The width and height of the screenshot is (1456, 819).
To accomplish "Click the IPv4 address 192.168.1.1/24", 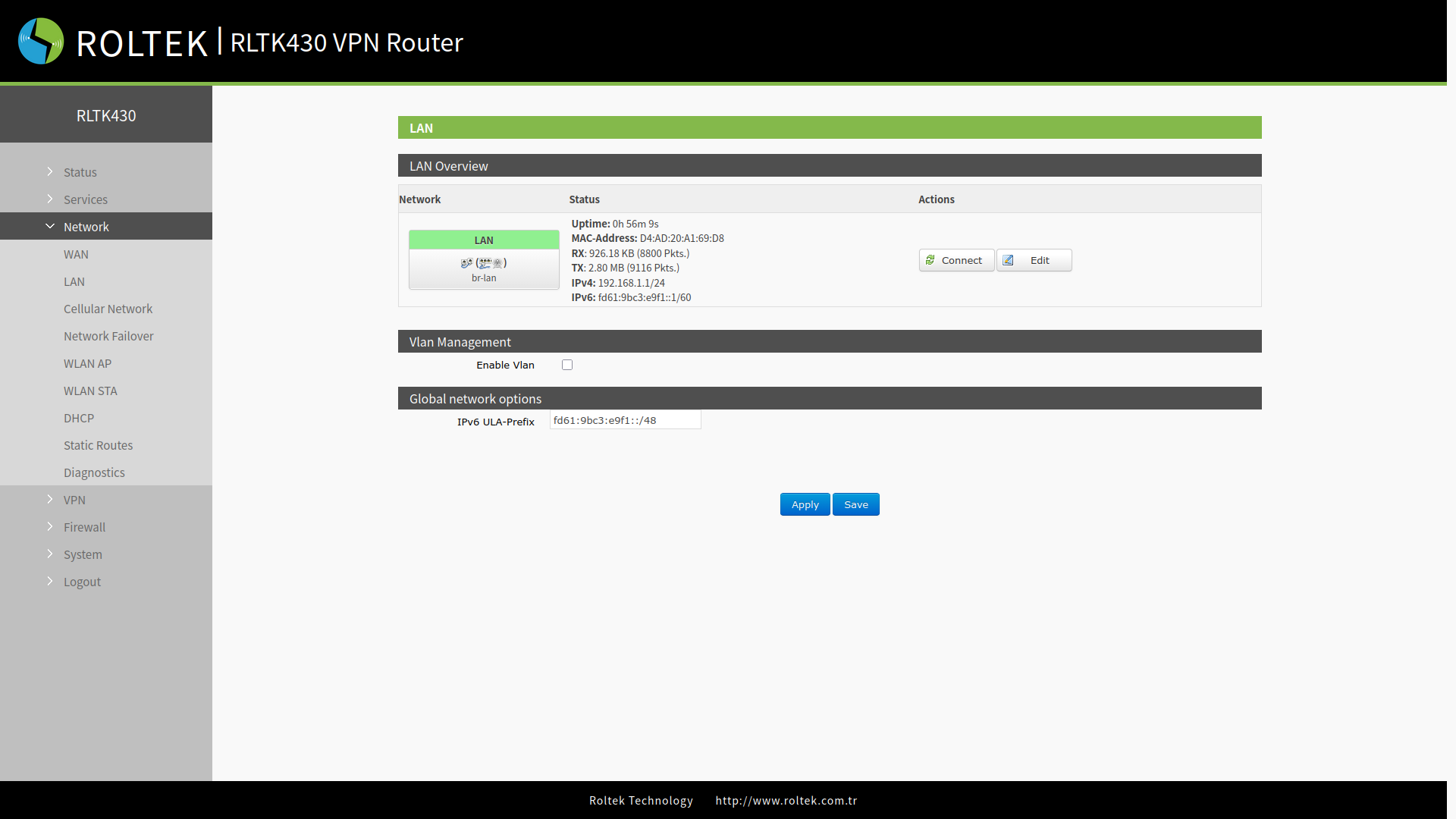I will pos(632,283).
